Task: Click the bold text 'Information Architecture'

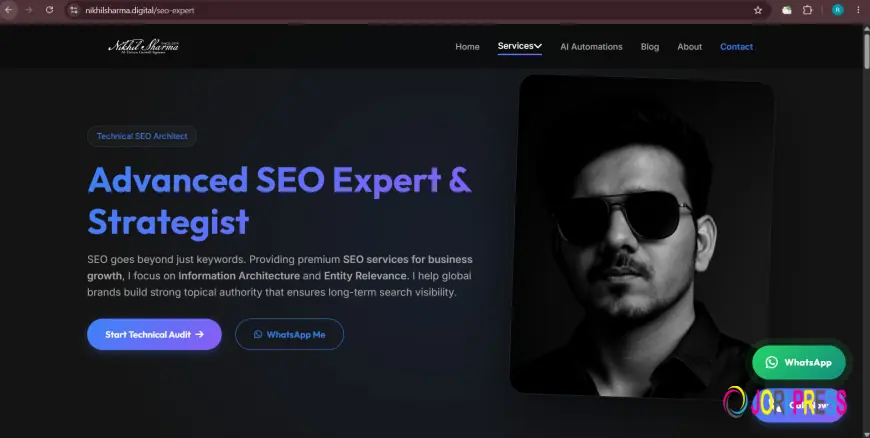Action: 239,276
